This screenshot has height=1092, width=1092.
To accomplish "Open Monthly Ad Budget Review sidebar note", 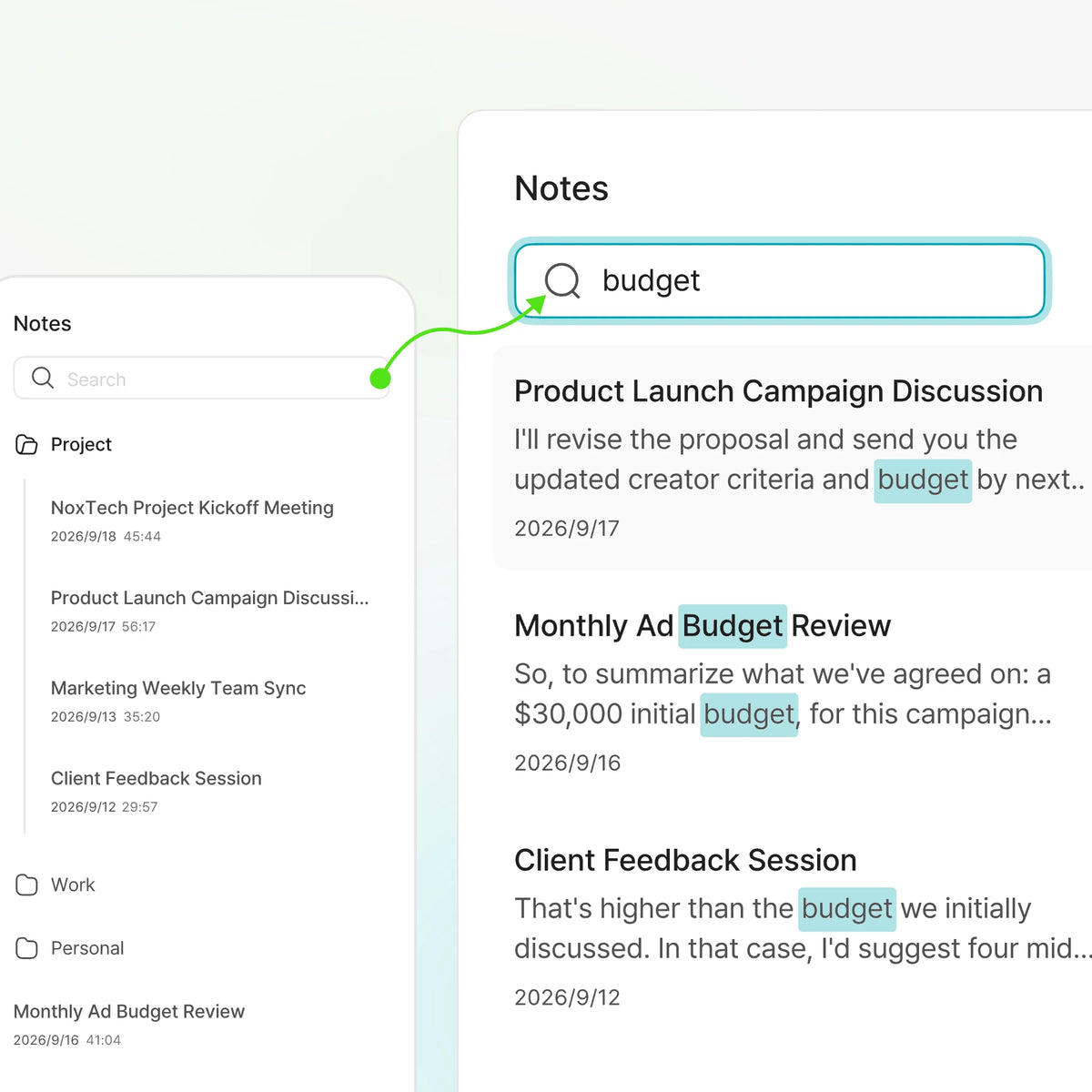I will point(129,1024).
